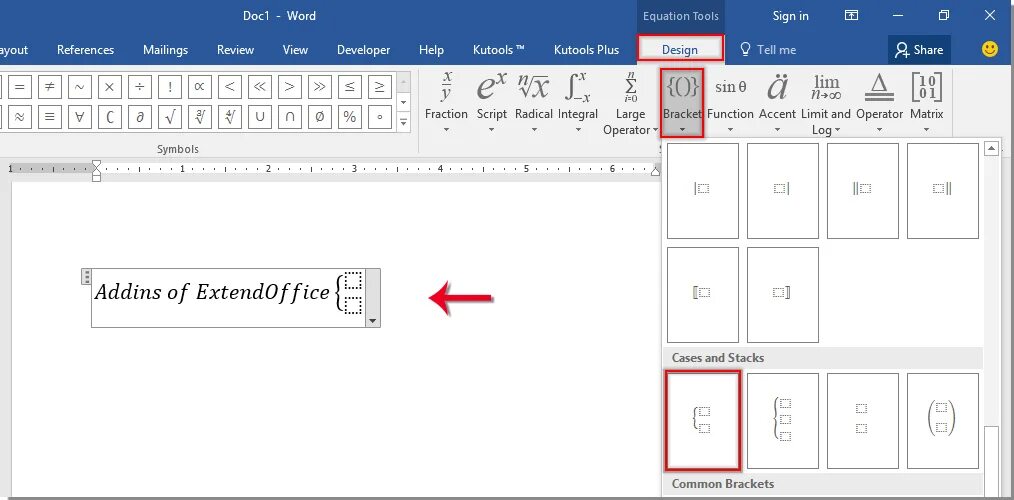Switch to the Review tab
Image resolution: width=1014 pixels, height=500 pixels.
235,50
